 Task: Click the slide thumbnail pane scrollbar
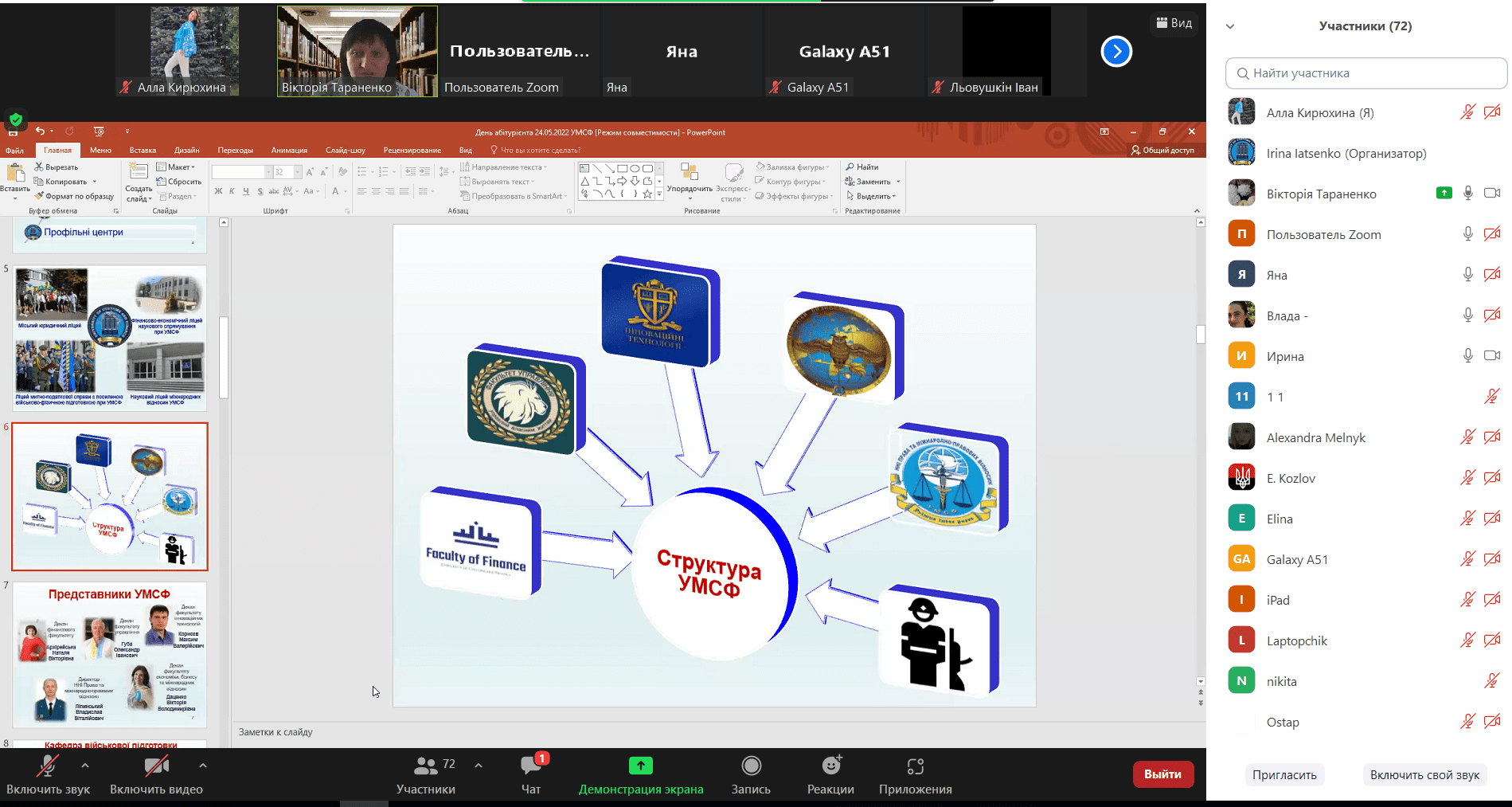pyautogui.click(x=224, y=357)
